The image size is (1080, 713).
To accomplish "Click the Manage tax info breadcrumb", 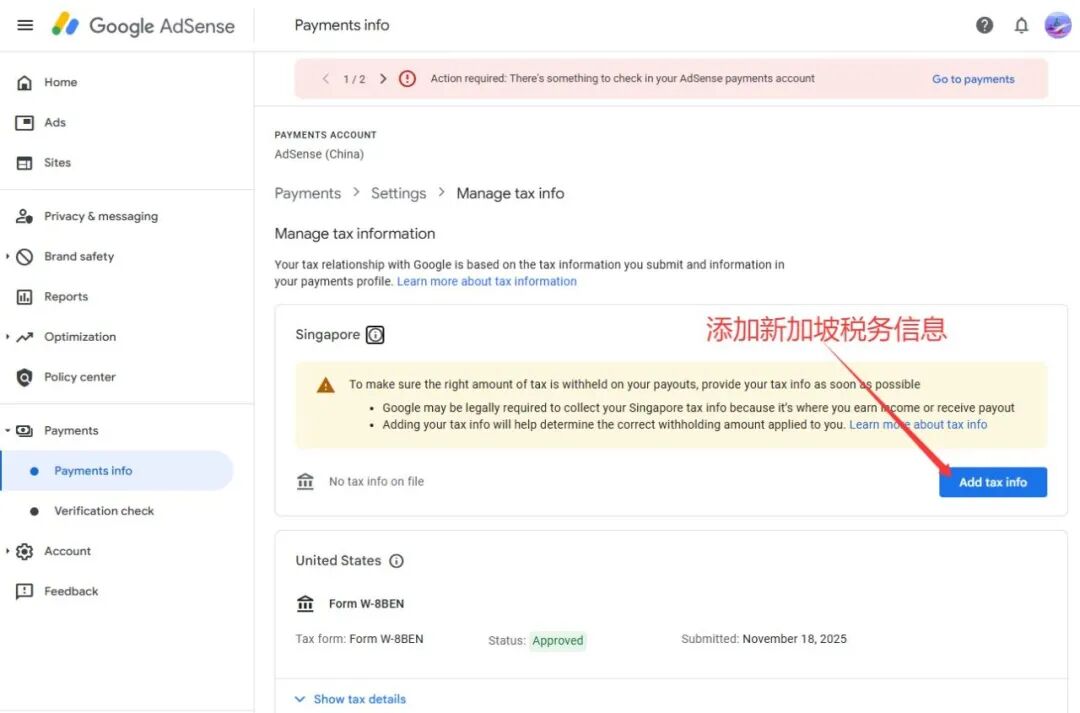I will (510, 194).
